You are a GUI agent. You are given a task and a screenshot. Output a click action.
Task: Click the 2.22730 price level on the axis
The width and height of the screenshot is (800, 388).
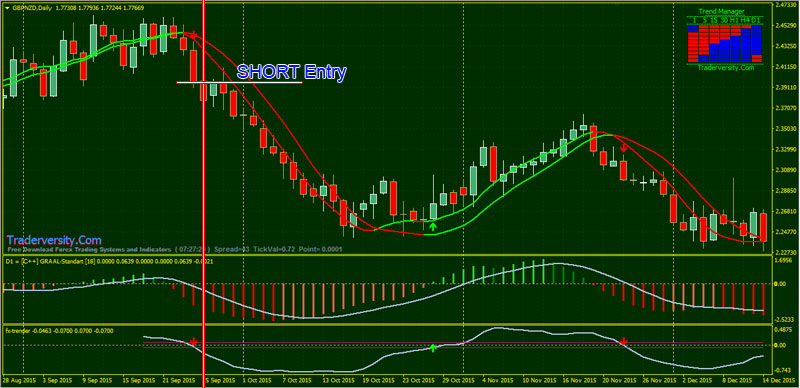[x=786, y=252]
